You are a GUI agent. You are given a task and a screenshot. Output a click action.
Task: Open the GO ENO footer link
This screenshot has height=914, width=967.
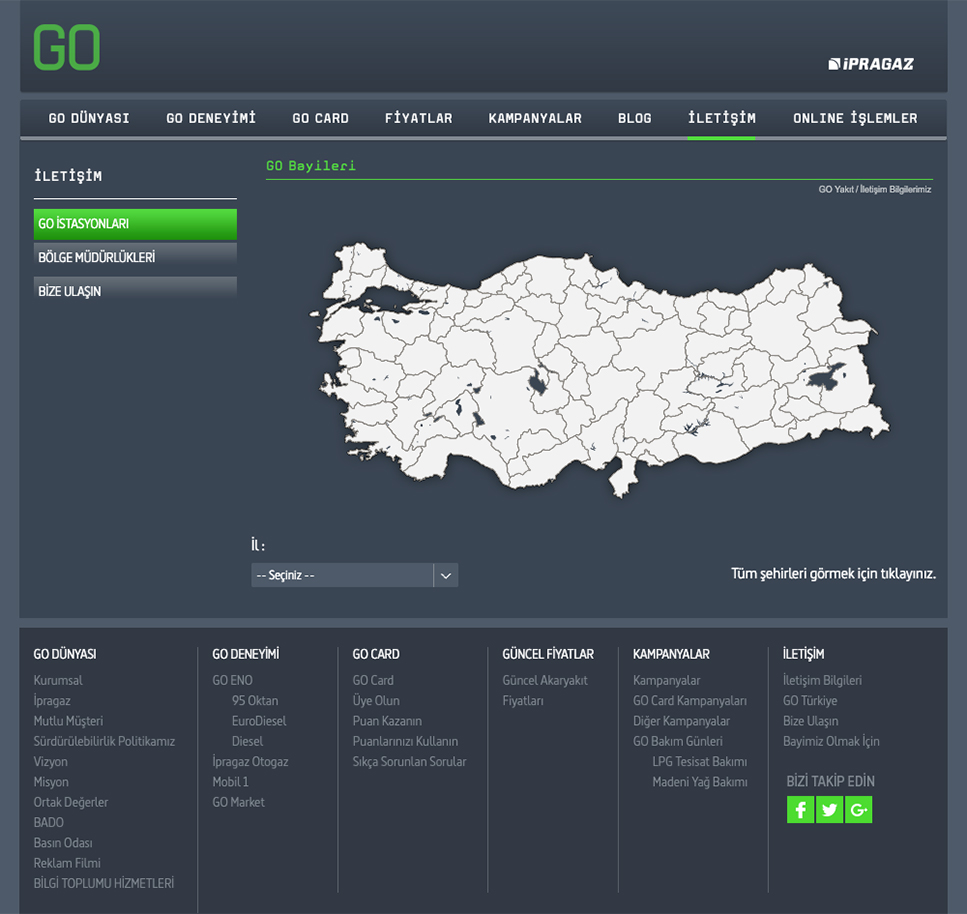coord(232,680)
